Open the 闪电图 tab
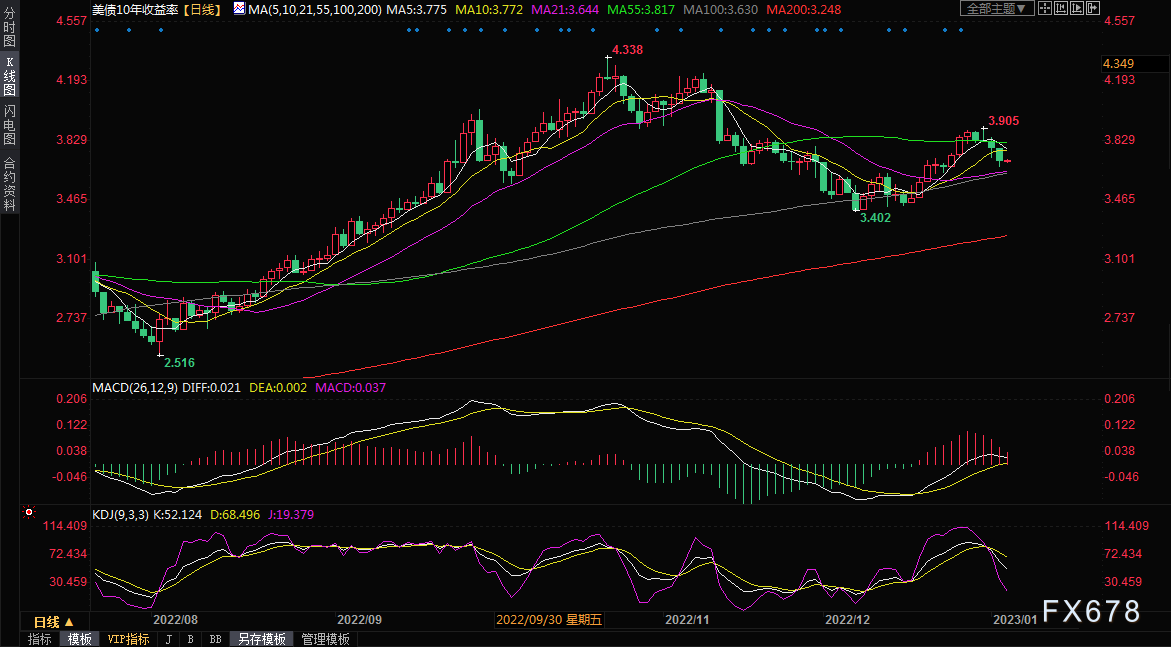 [x=9, y=125]
